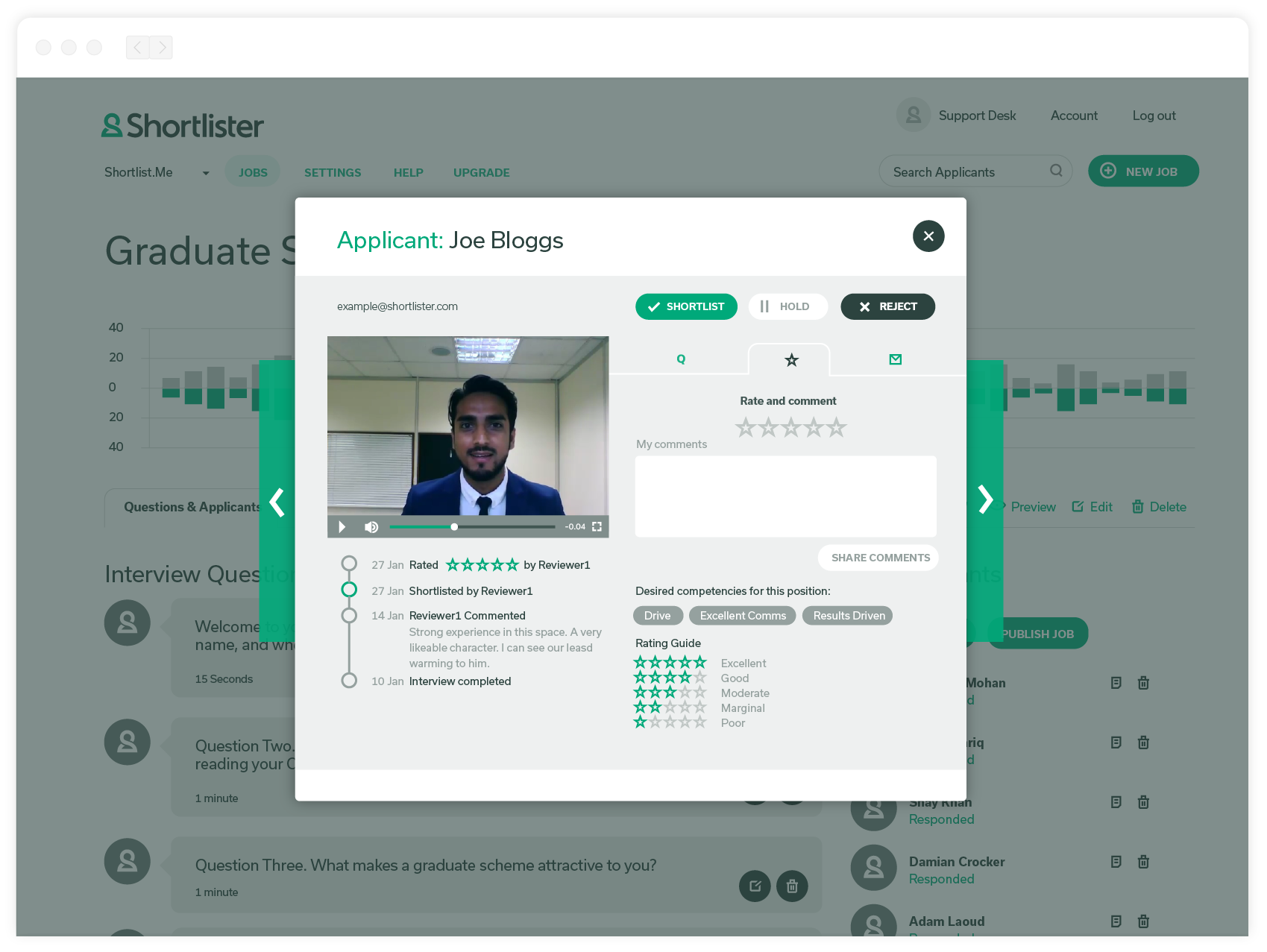This screenshot has width=1267, height=952.
Task: Play the interview video
Action: [x=342, y=527]
